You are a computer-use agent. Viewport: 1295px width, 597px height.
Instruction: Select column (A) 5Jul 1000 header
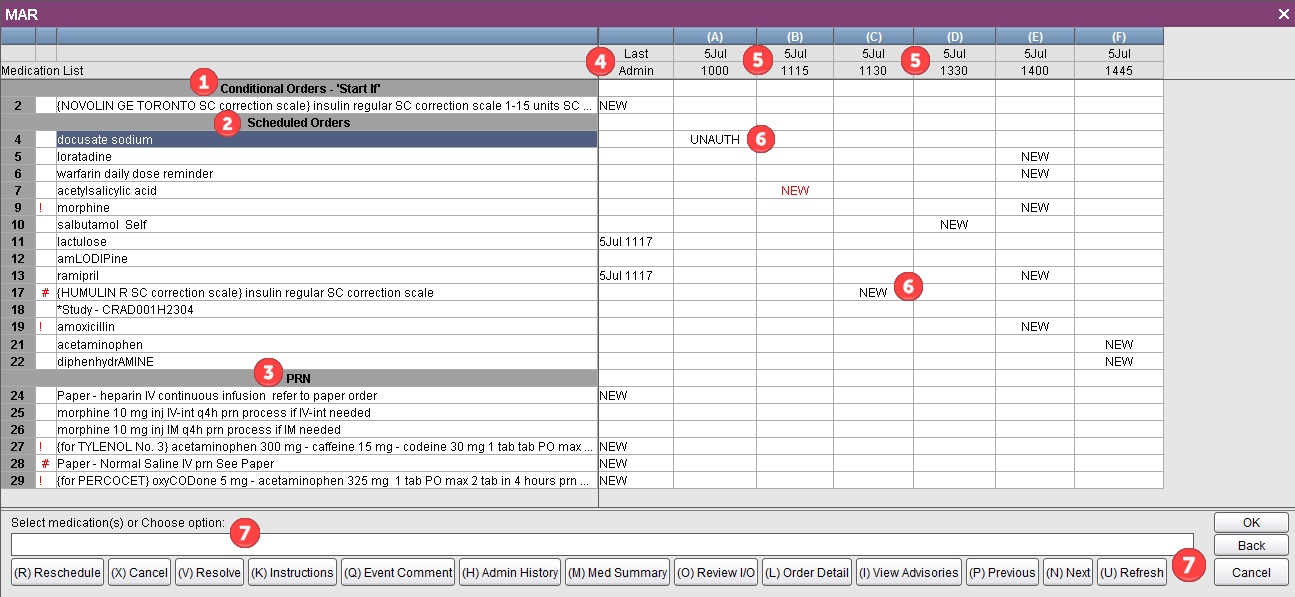tap(714, 53)
